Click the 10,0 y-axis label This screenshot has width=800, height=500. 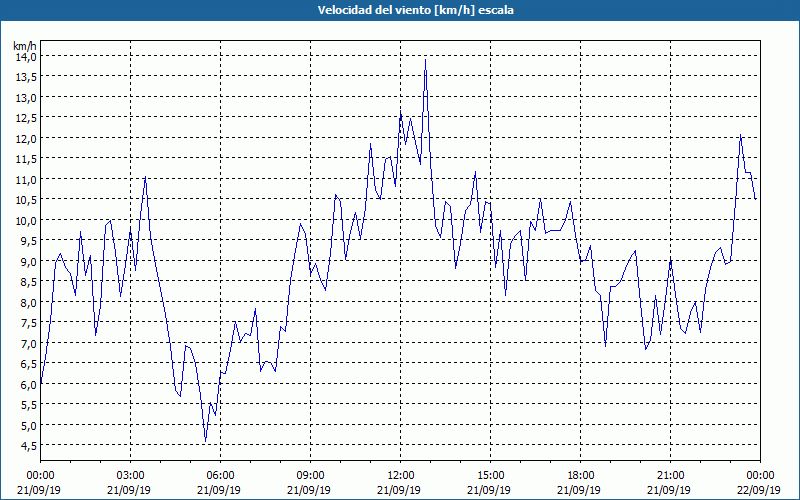25,220
